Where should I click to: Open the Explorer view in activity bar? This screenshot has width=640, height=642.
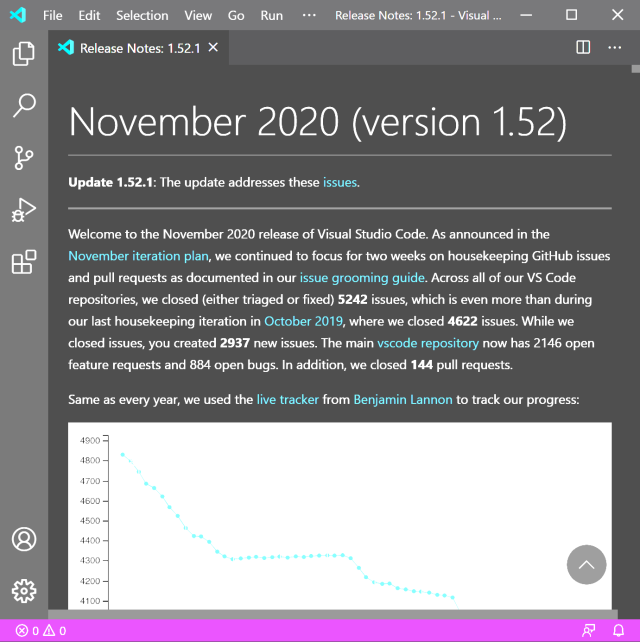point(24,54)
